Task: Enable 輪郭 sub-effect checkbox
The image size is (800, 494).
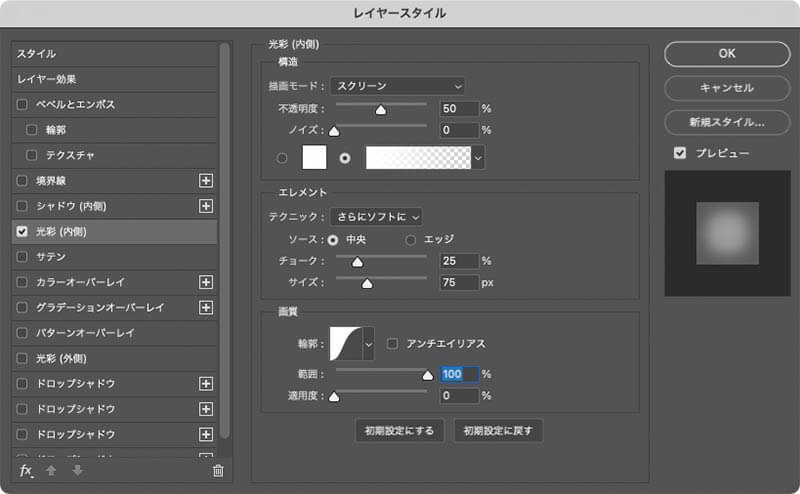Action: 32,130
